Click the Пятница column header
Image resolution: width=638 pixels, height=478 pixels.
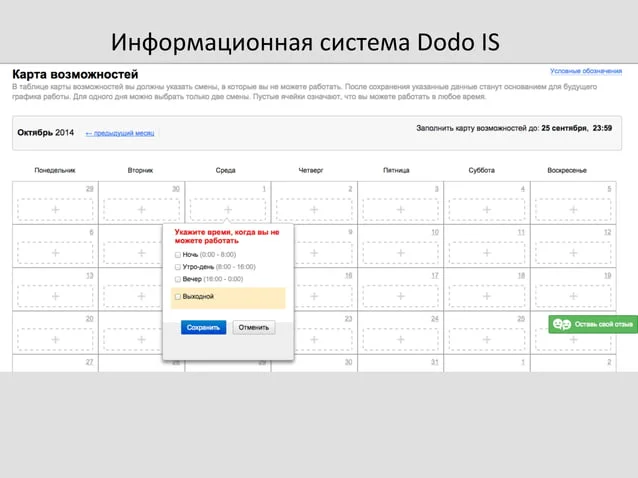tap(396, 170)
